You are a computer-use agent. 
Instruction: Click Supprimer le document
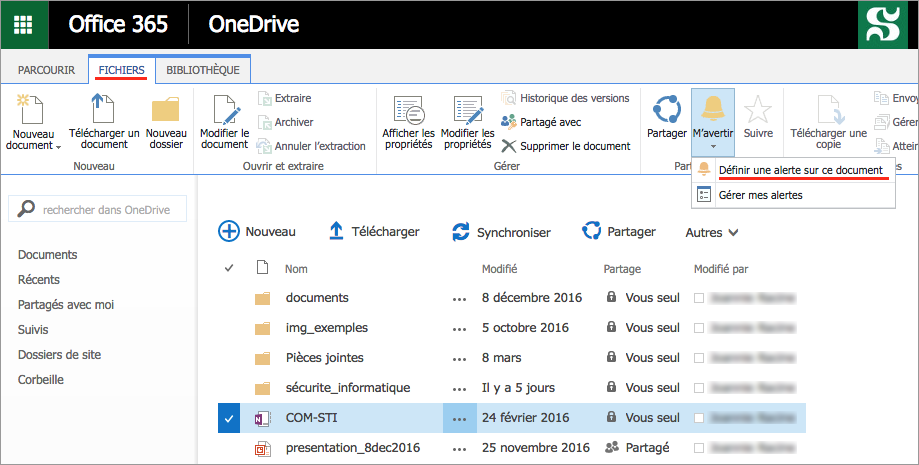point(566,146)
